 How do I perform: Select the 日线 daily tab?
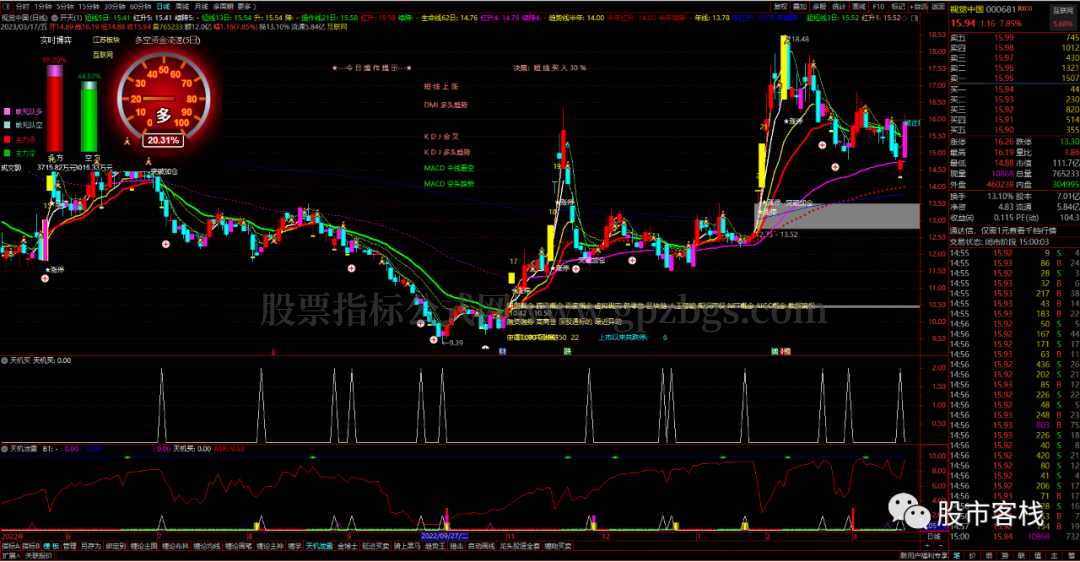pyautogui.click(x=163, y=7)
